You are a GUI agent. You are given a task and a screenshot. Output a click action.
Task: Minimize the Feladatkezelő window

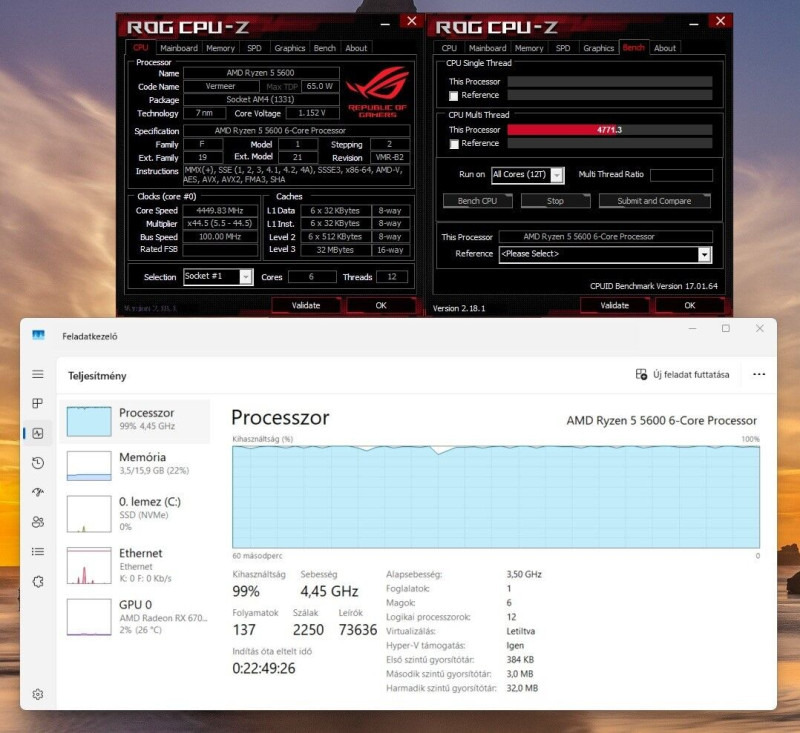coord(692,328)
